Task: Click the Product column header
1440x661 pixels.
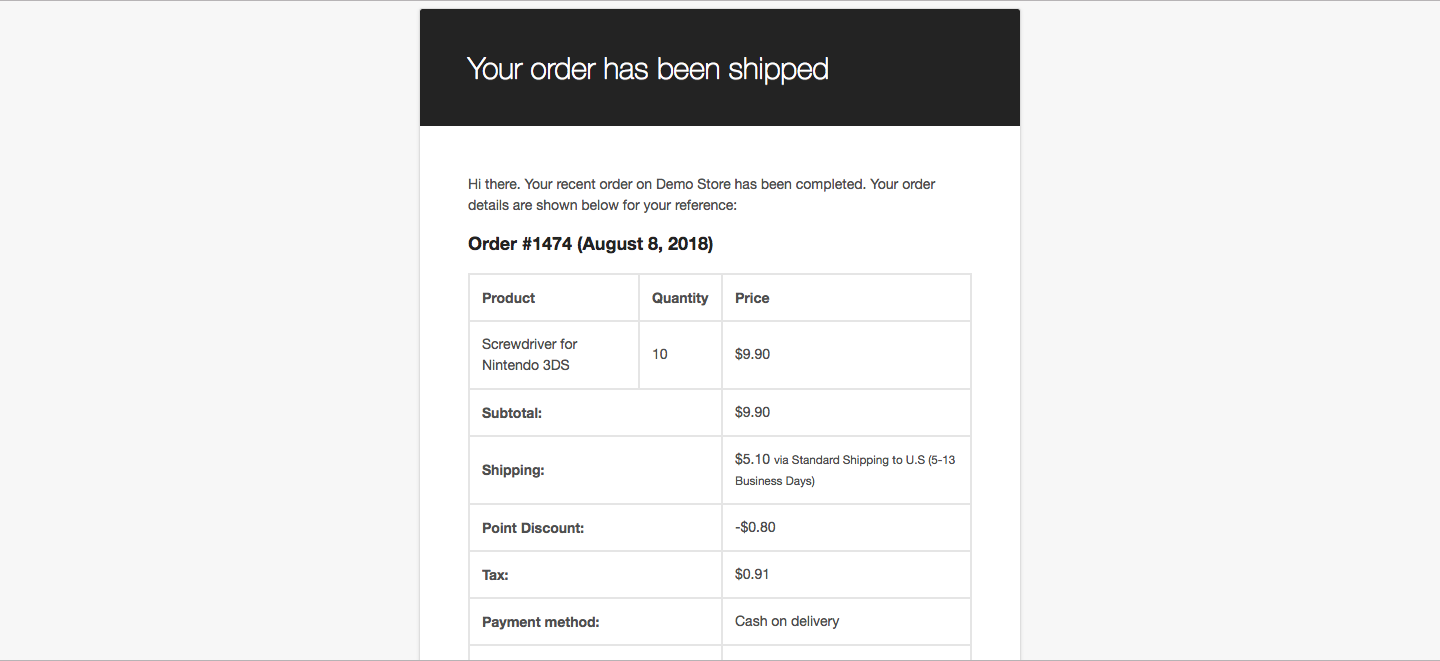Action: pyautogui.click(x=508, y=298)
